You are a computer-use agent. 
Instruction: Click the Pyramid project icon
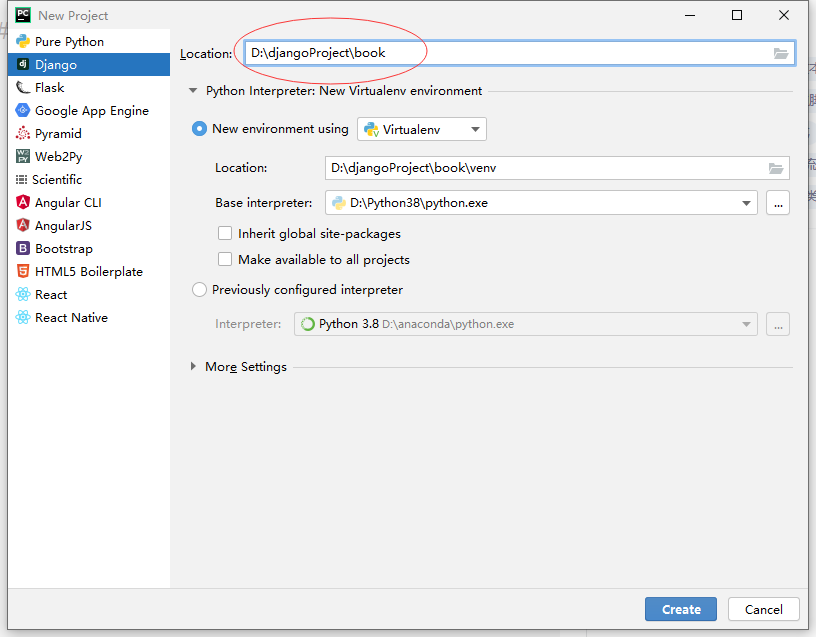pyautogui.click(x=23, y=133)
